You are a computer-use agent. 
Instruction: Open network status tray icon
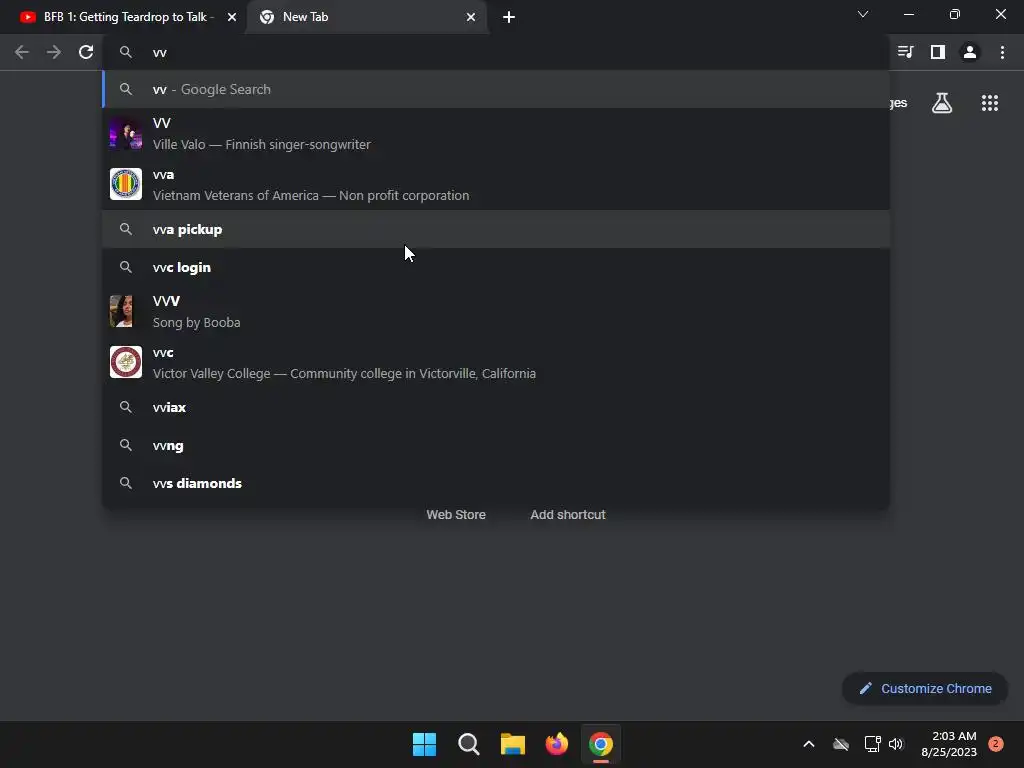[872, 744]
